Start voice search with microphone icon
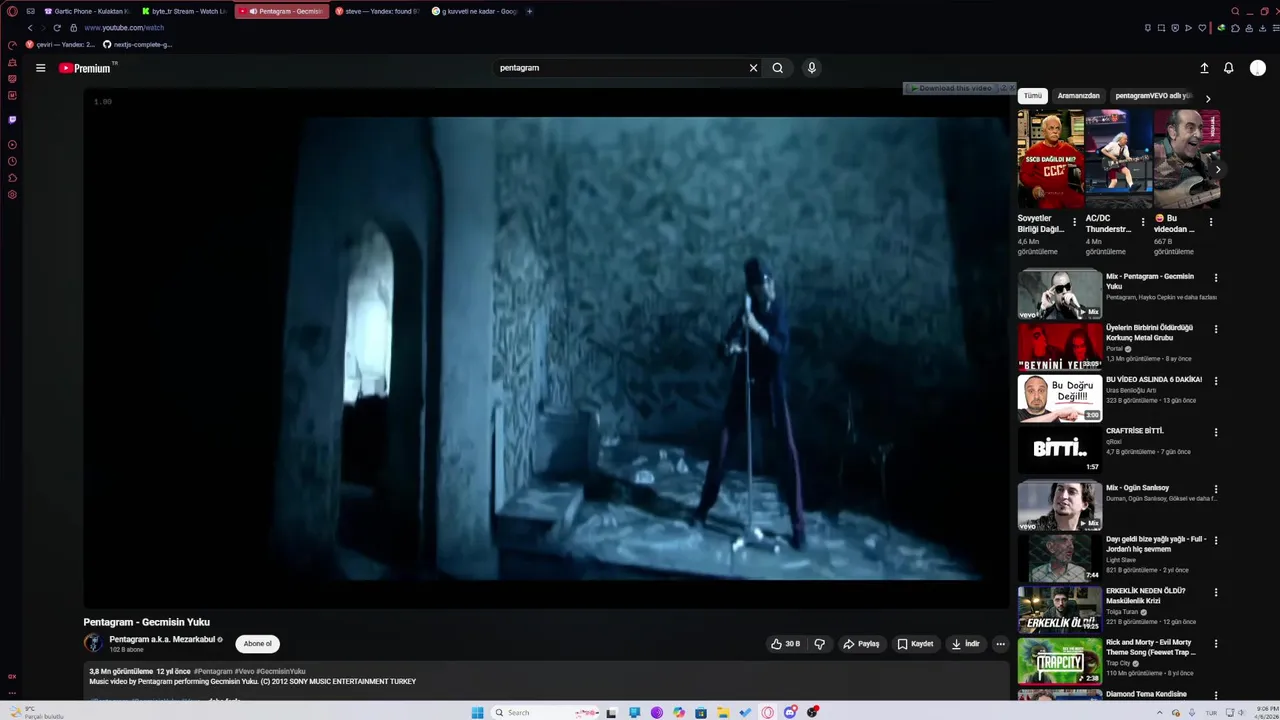Screen dimensions: 1280x720 (x=811, y=68)
